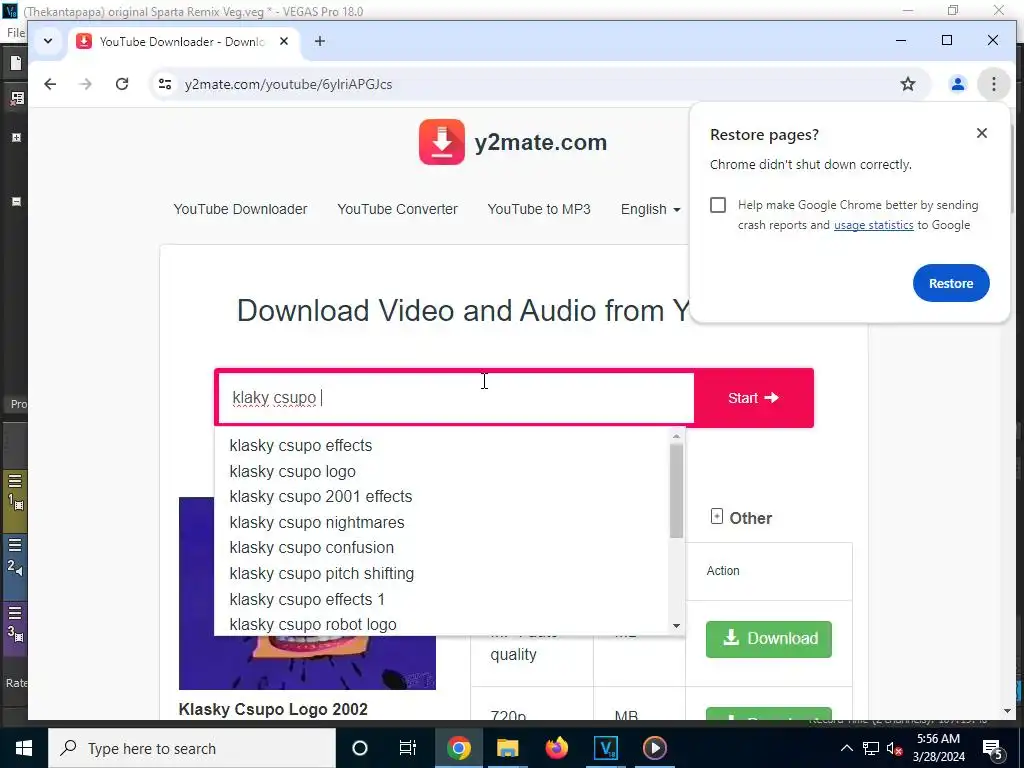Select suggestion klasky csupo nightmares
Viewport: 1024px width, 768px height.
tap(441, 522)
